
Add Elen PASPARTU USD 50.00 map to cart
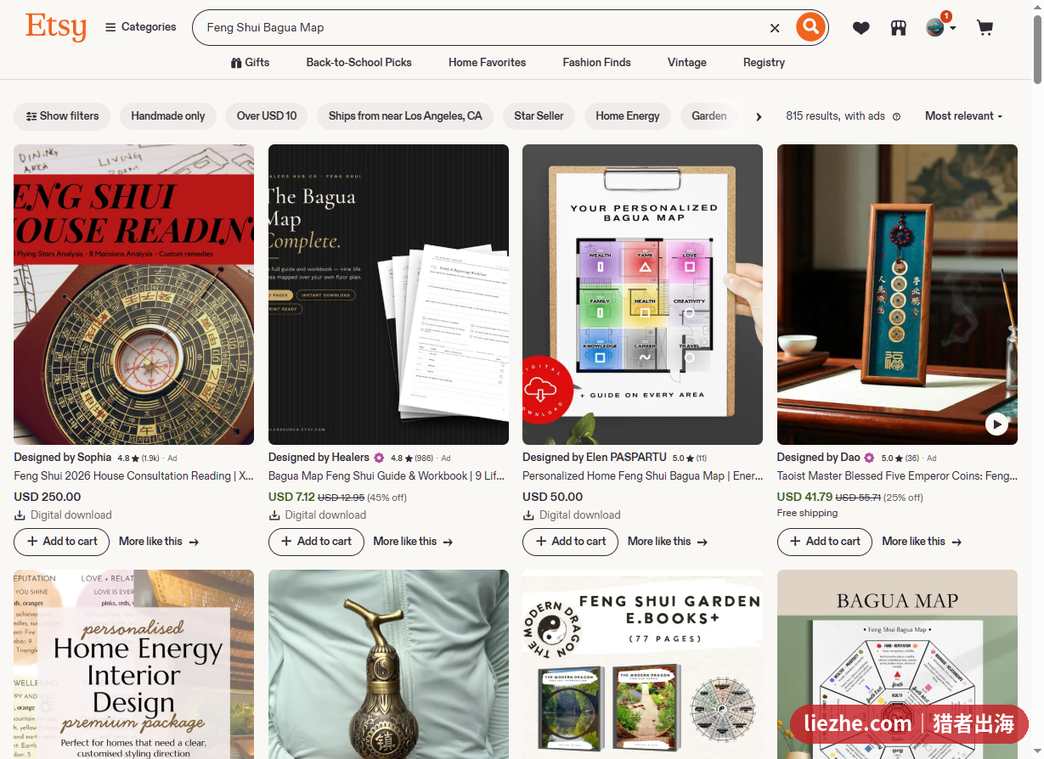pos(571,541)
